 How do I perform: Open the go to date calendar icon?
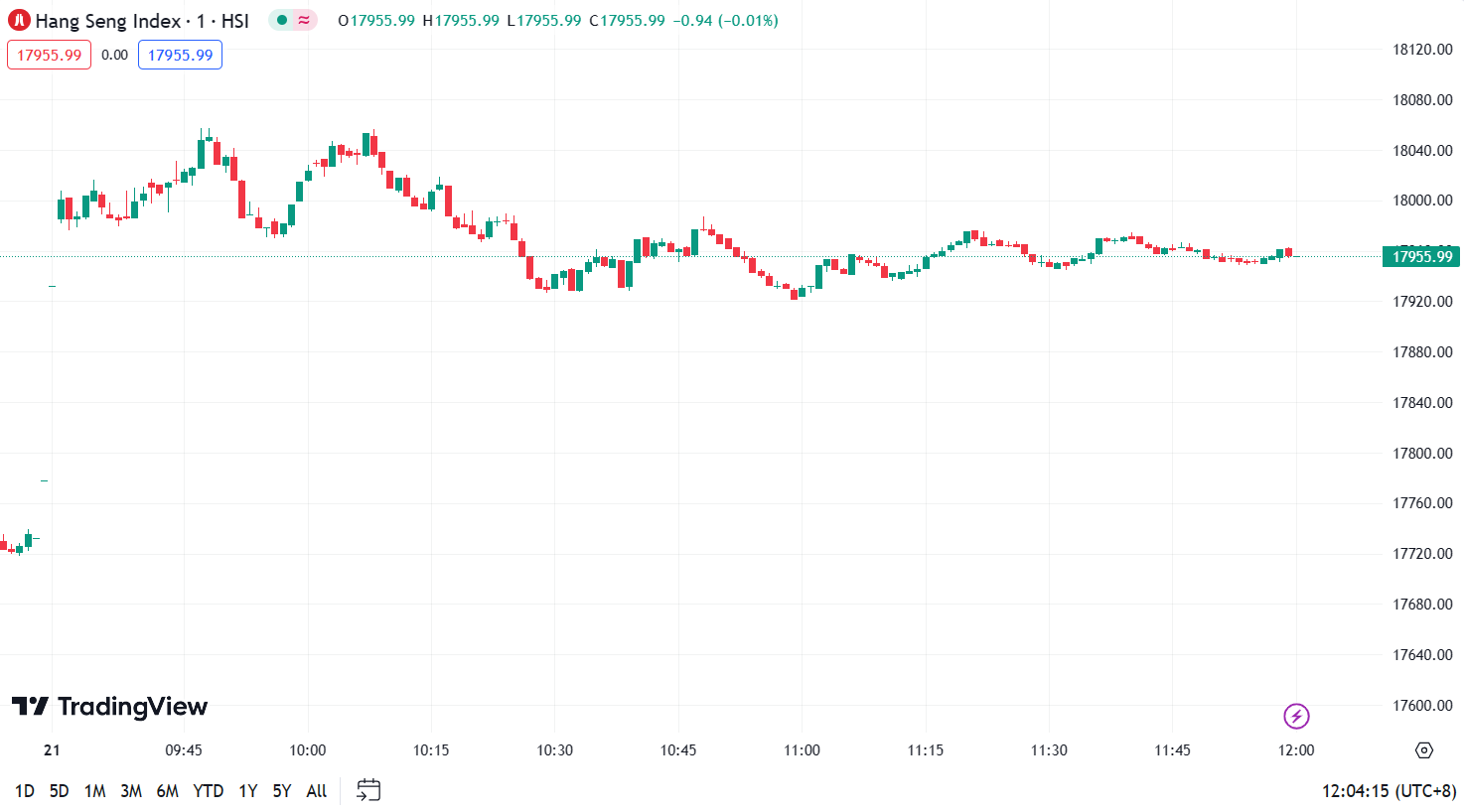[x=368, y=790]
